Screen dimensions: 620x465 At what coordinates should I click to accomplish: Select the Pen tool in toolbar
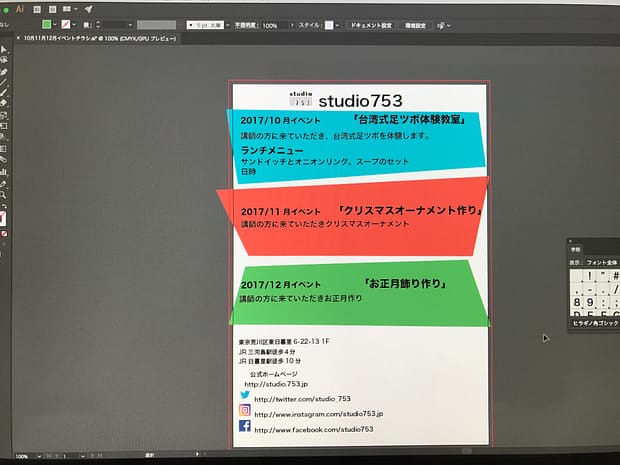pyautogui.click(x=5, y=72)
